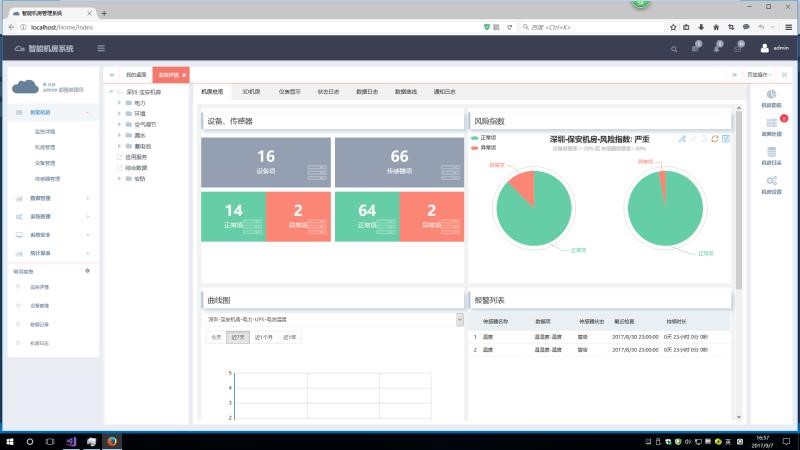Click the admin user link in header
Image resolution: width=800 pixels, height=450 pixels.
pos(774,48)
